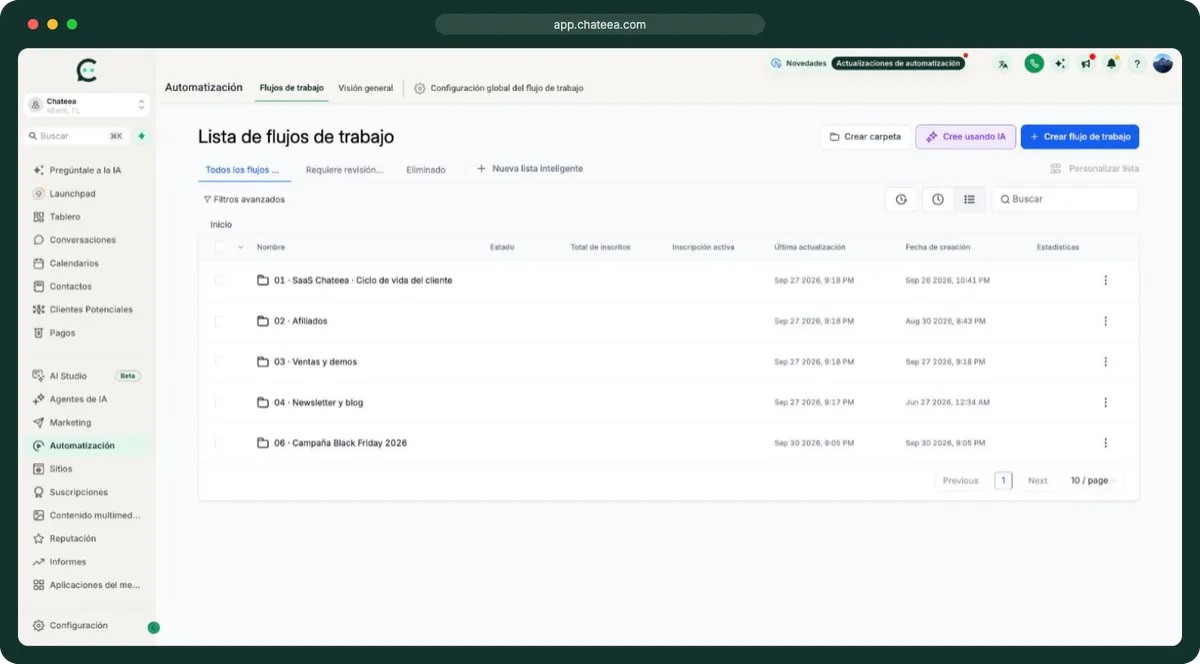Open the AI sparkle assistant icon in header

pos(1060,64)
